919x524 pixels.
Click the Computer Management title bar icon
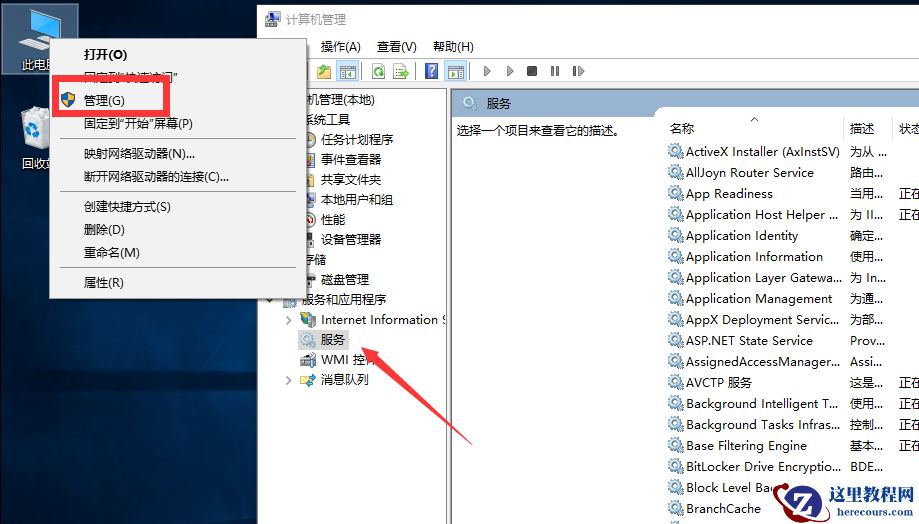coord(273,19)
